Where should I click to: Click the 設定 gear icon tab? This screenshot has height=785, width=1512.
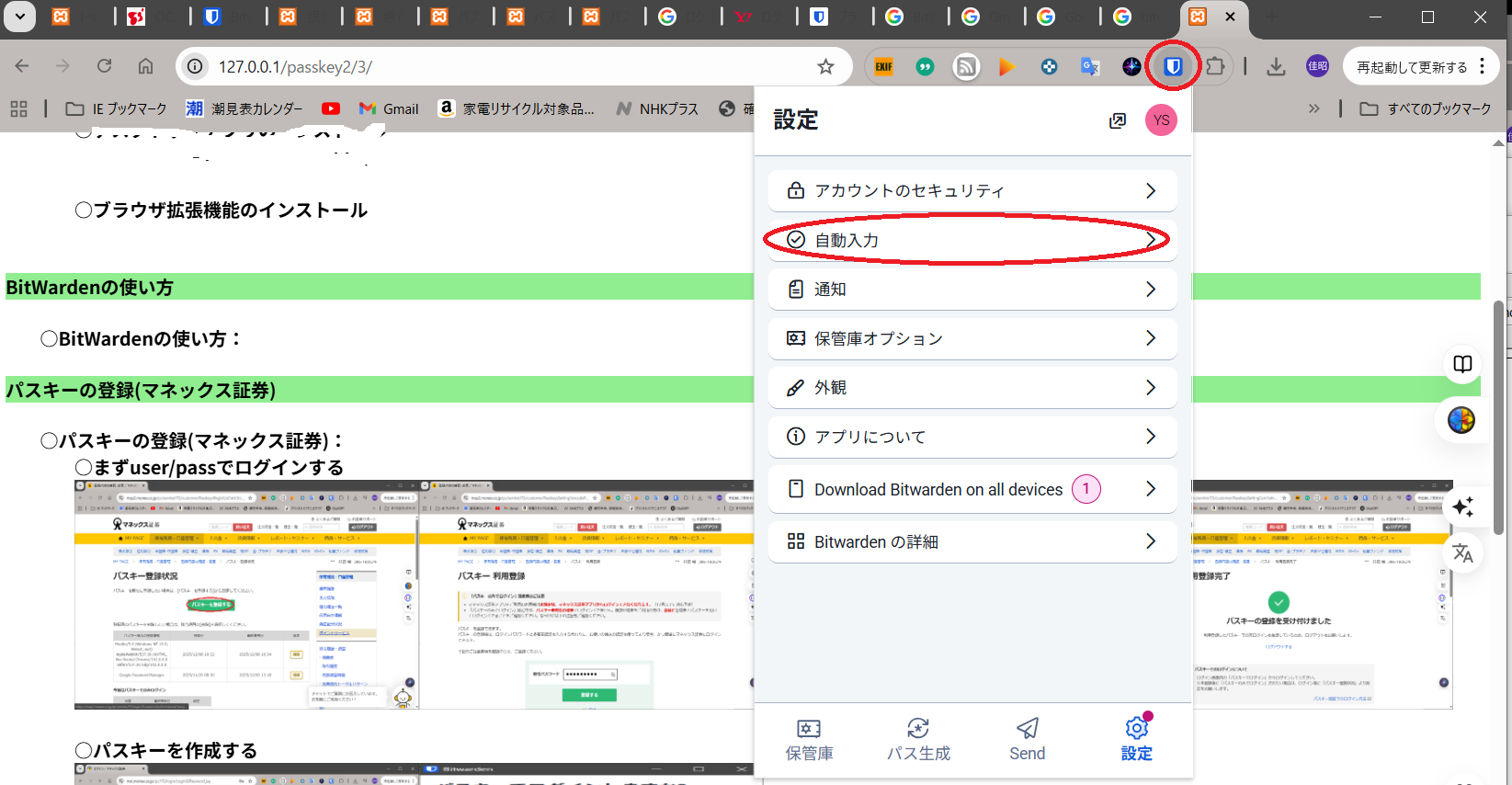click(x=1136, y=739)
